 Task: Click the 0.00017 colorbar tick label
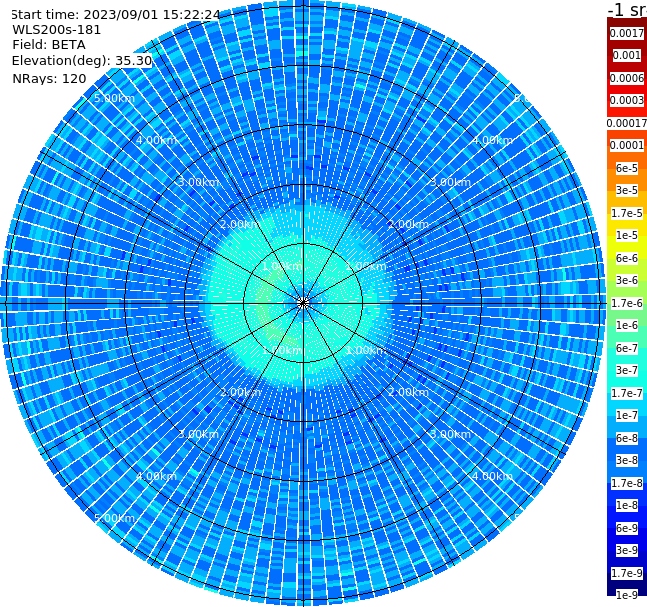[627, 123]
